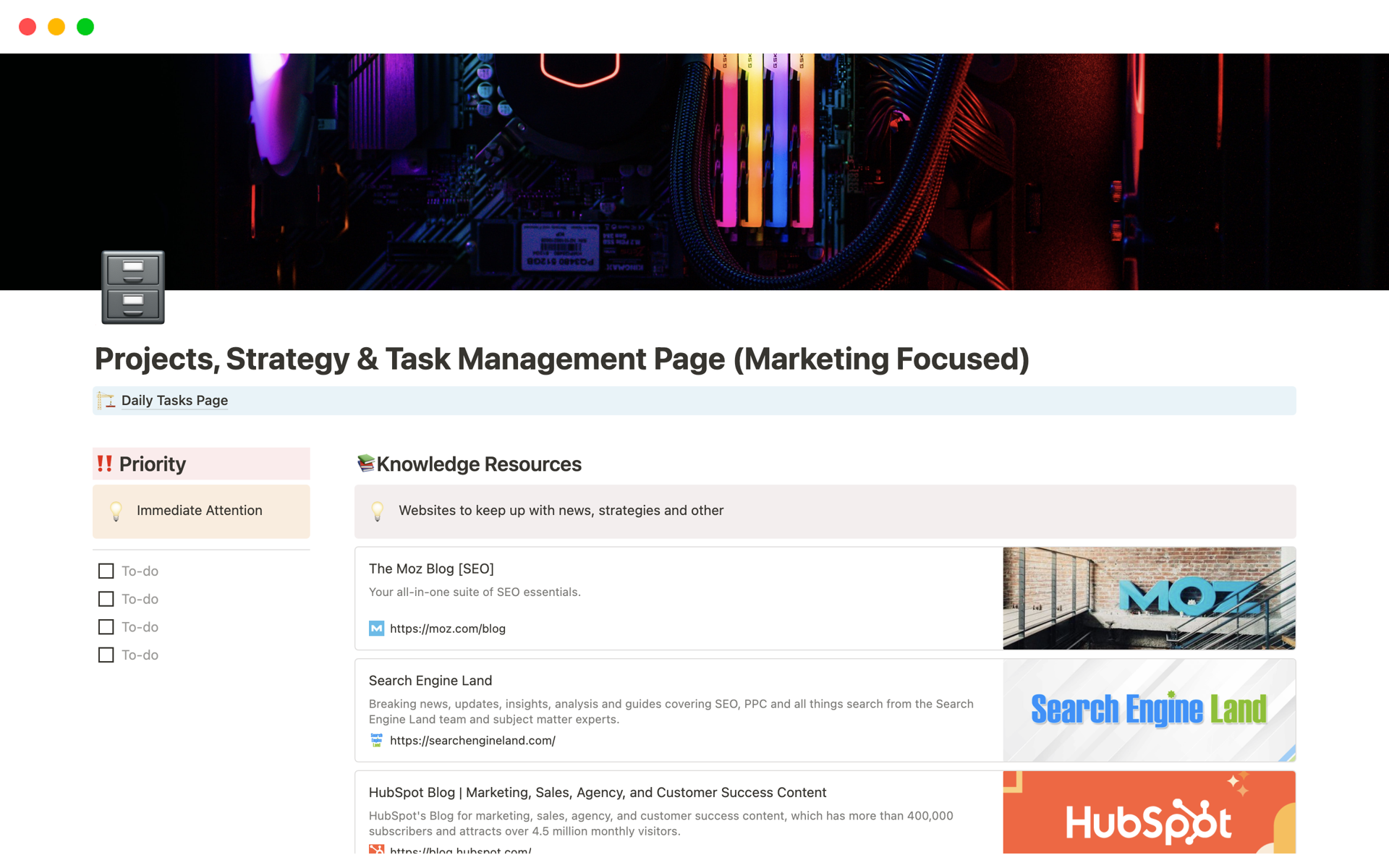Image resolution: width=1389 pixels, height=868 pixels.
Task: Click the file cabinet page icon
Action: [x=132, y=287]
